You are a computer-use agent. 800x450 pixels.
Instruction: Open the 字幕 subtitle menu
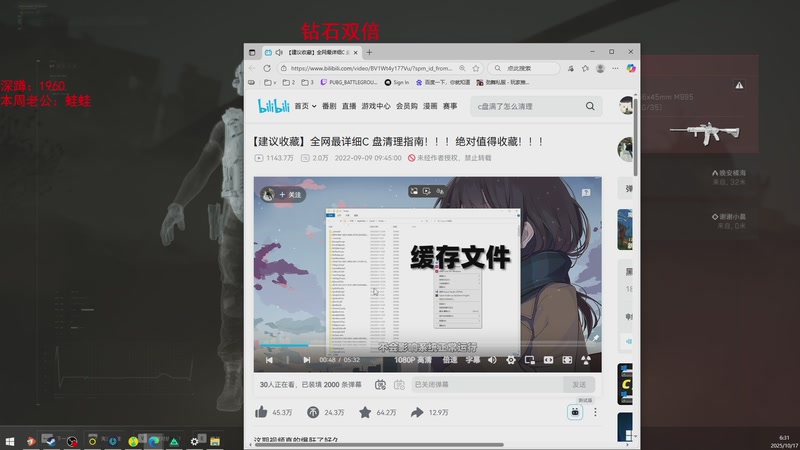click(x=472, y=360)
